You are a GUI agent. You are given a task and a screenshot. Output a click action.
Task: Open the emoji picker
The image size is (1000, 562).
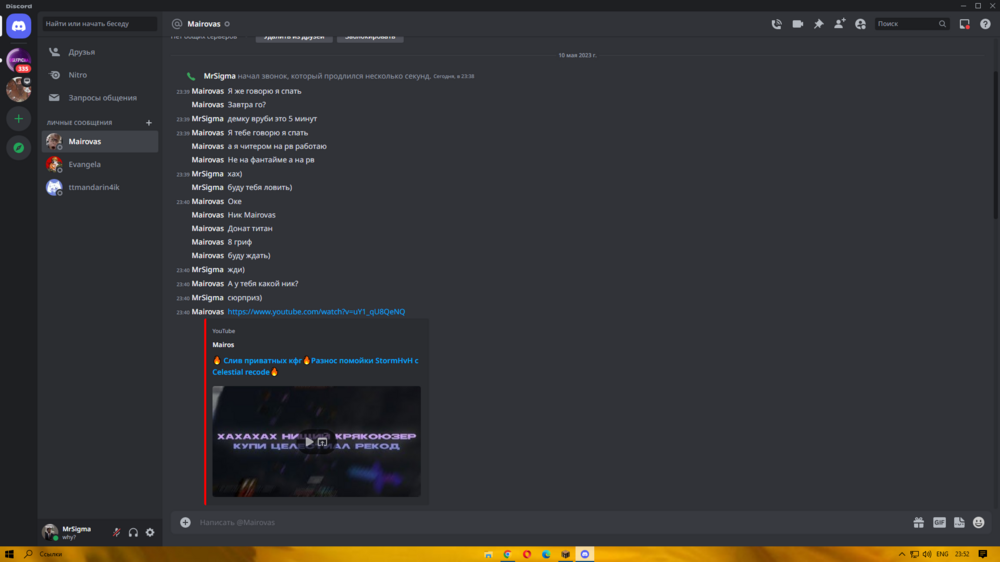click(x=978, y=522)
